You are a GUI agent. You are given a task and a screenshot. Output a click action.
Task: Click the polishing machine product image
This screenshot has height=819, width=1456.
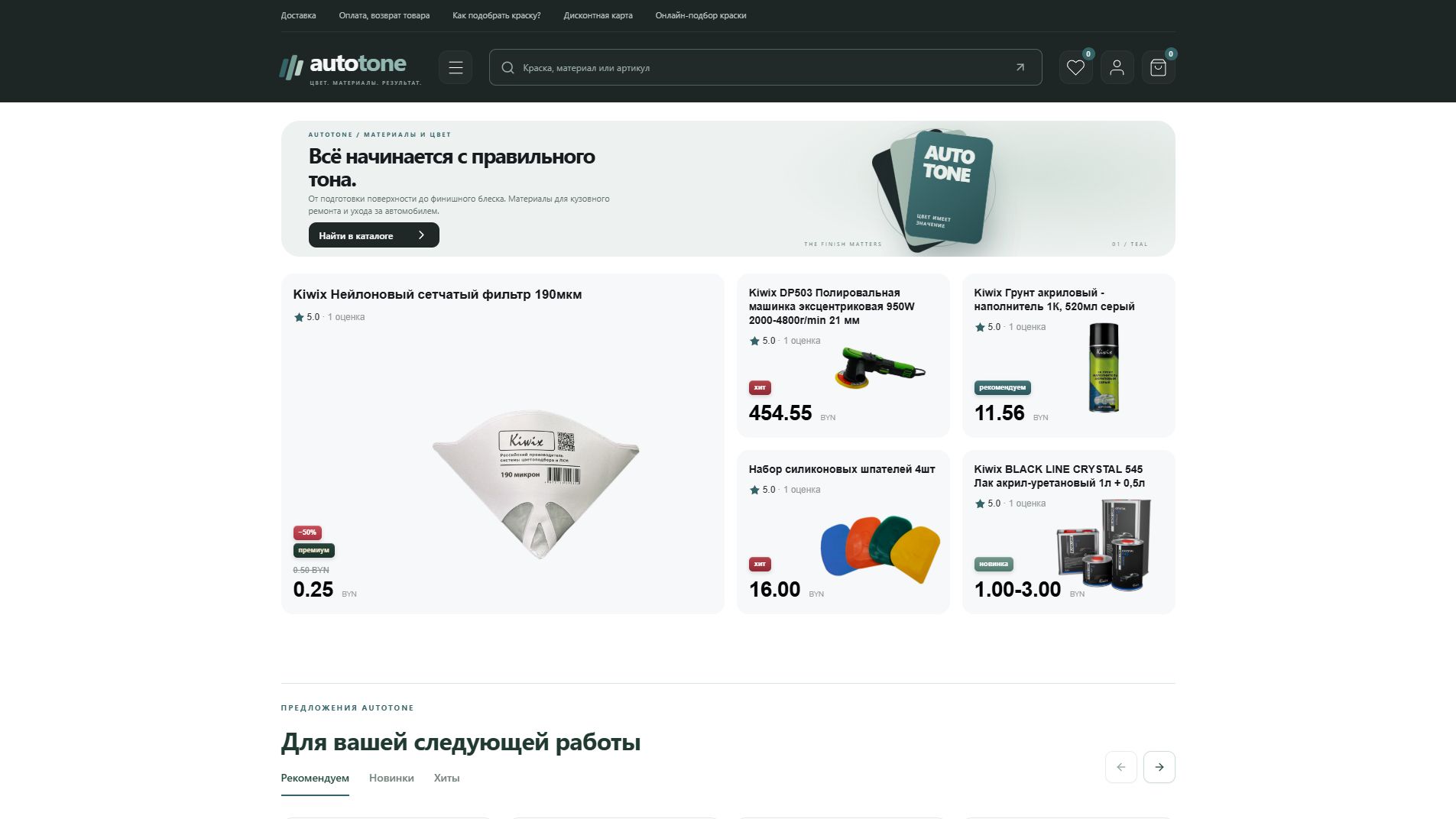880,367
